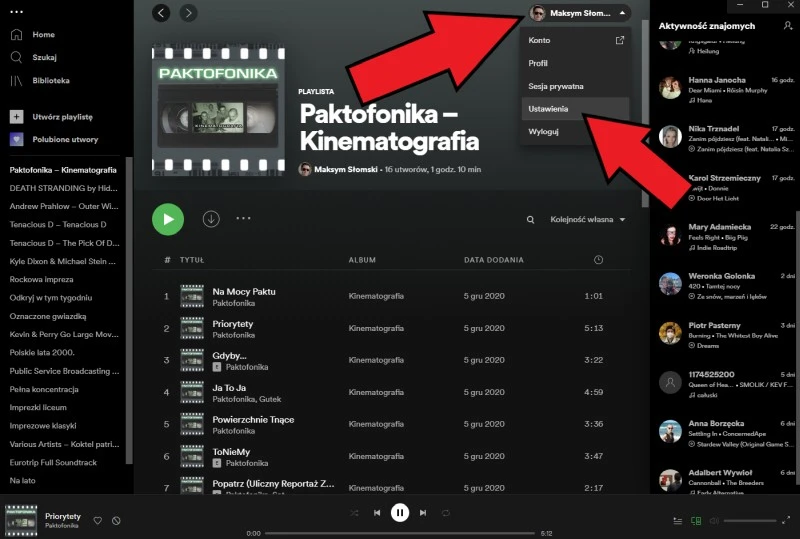
Task: Open playlist Na lato in sidebar
Action: 22,481
